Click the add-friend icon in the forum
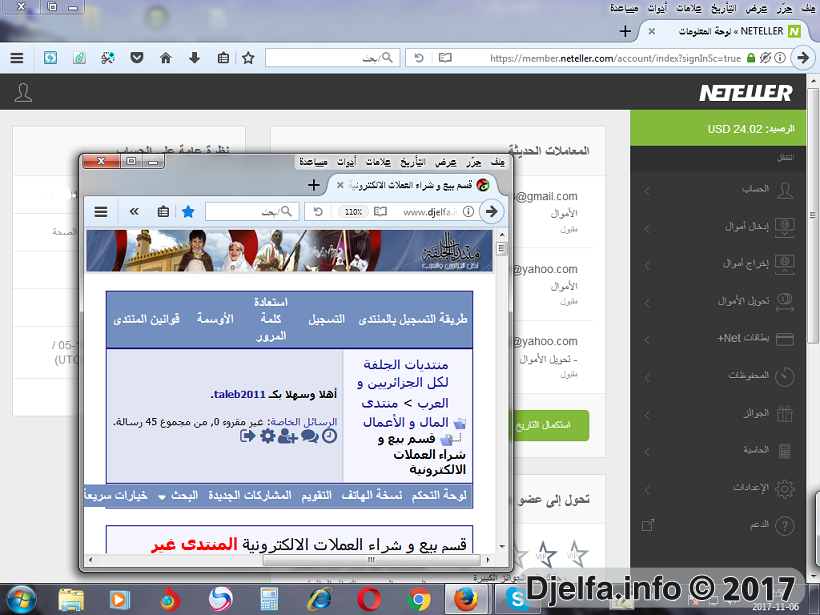Screen dimensions: 820x615 (x=288, y=436)
